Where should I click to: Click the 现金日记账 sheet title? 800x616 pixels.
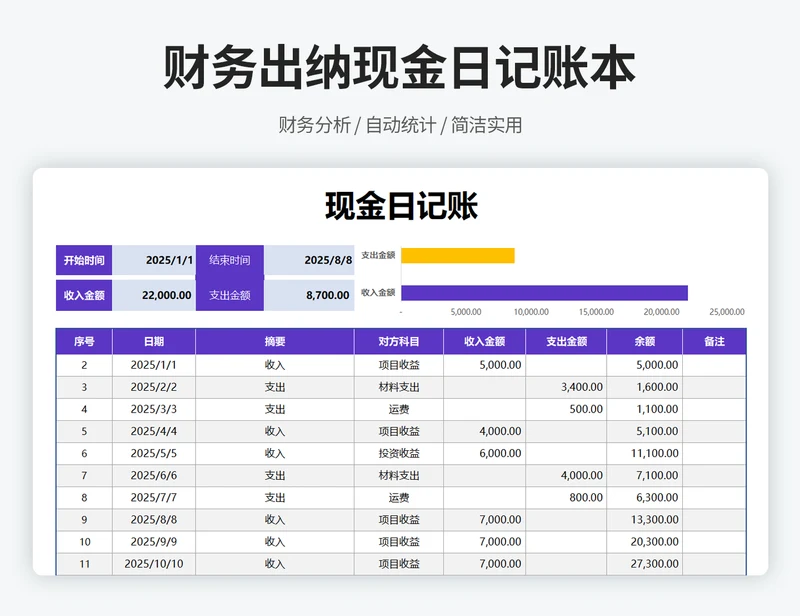click(x=401, y=206)
